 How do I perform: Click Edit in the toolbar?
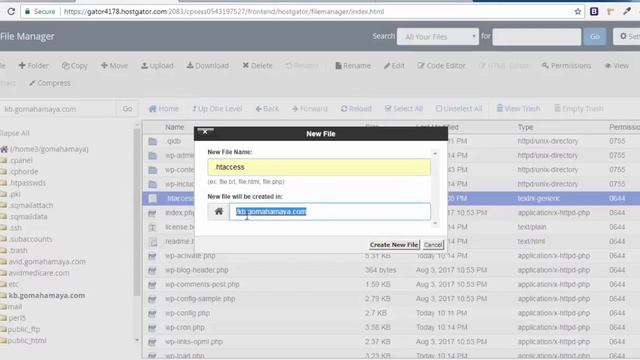(394, 66)
